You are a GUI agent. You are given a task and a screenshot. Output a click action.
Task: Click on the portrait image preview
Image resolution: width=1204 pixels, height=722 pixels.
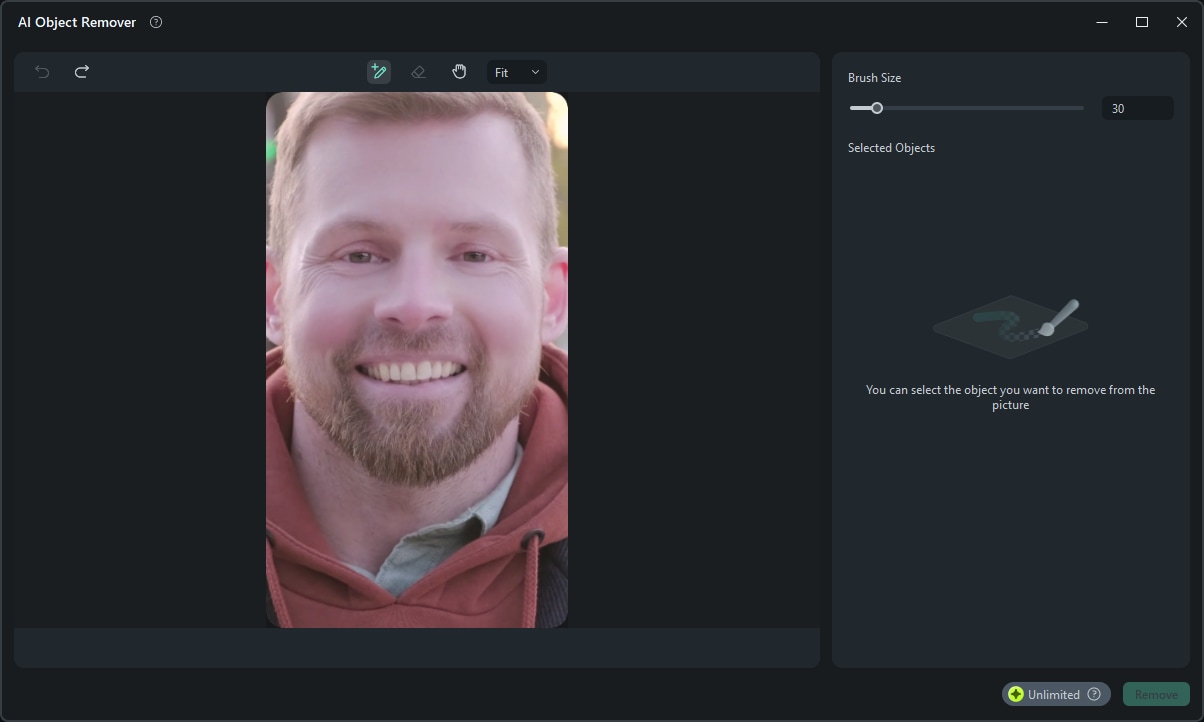417,360
